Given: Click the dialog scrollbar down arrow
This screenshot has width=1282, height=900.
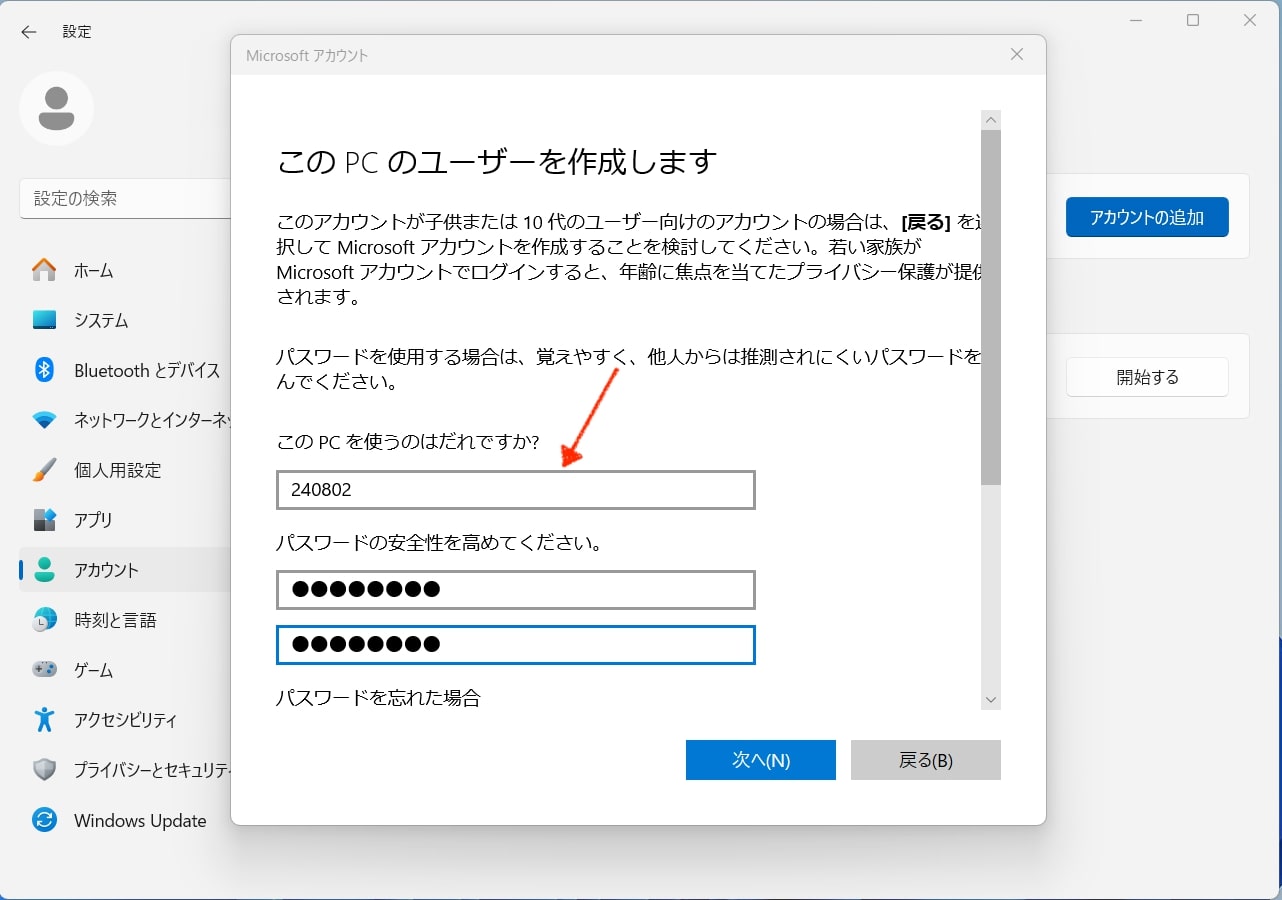Looking at the screenshot, I should [x=991, y=700].
